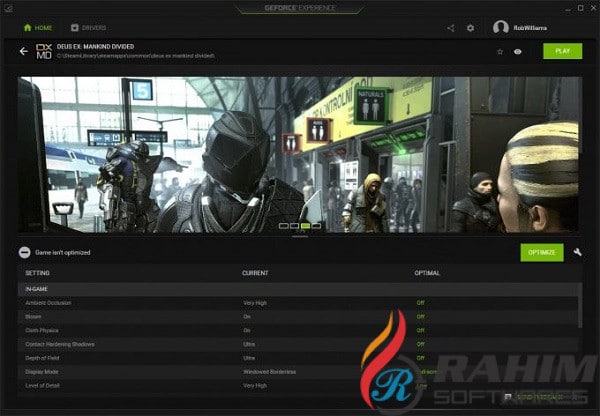The image size is (600, 416).
Task: Click the DXMD game logo icon
Action: click(x=44, y=51)
